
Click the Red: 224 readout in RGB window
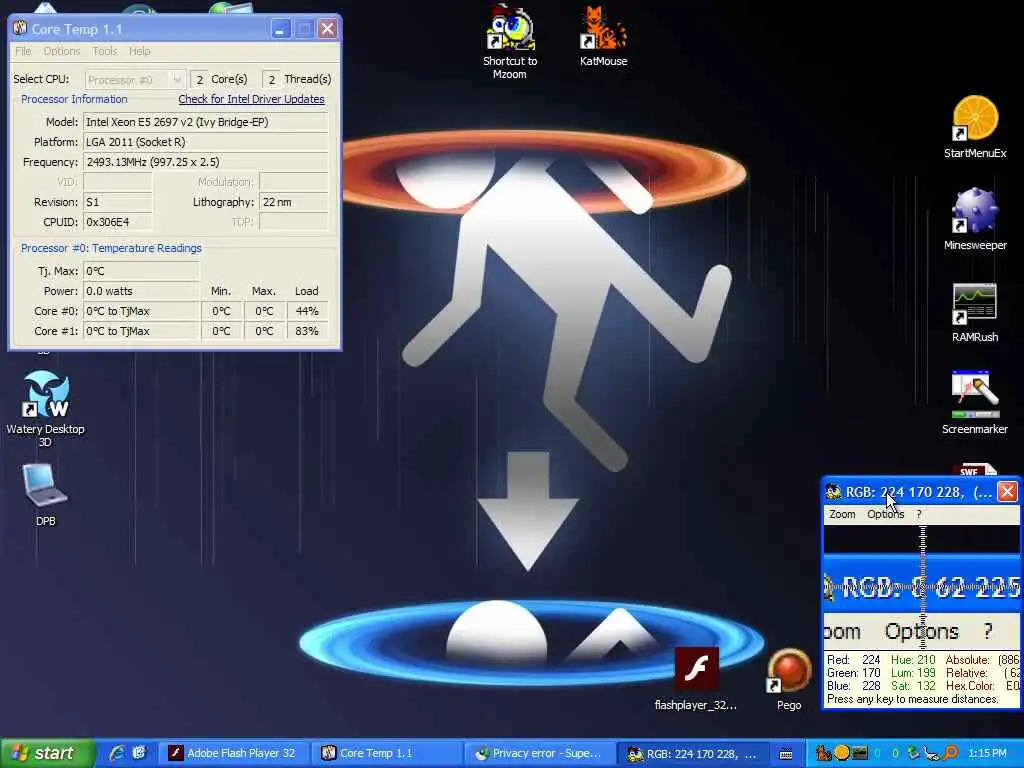[854, 660]
